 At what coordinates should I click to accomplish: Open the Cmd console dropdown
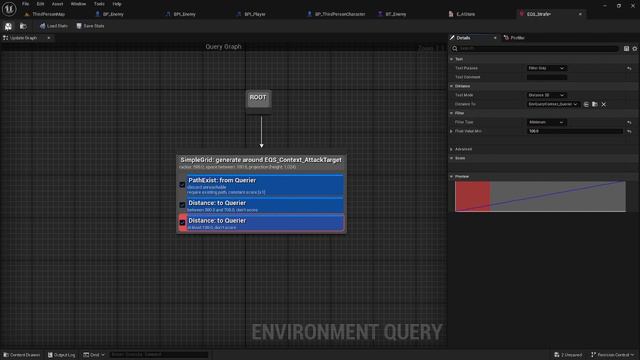click(94, 355)
